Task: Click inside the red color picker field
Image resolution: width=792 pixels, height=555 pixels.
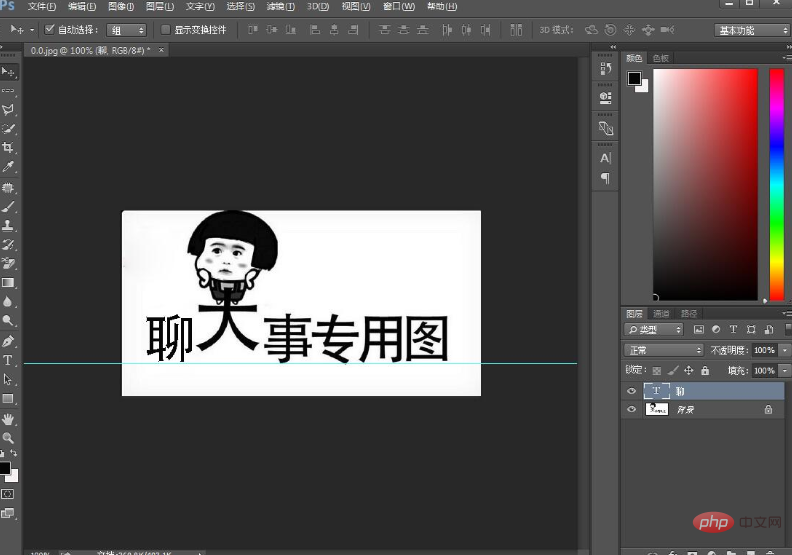Action: pos(705,184)
